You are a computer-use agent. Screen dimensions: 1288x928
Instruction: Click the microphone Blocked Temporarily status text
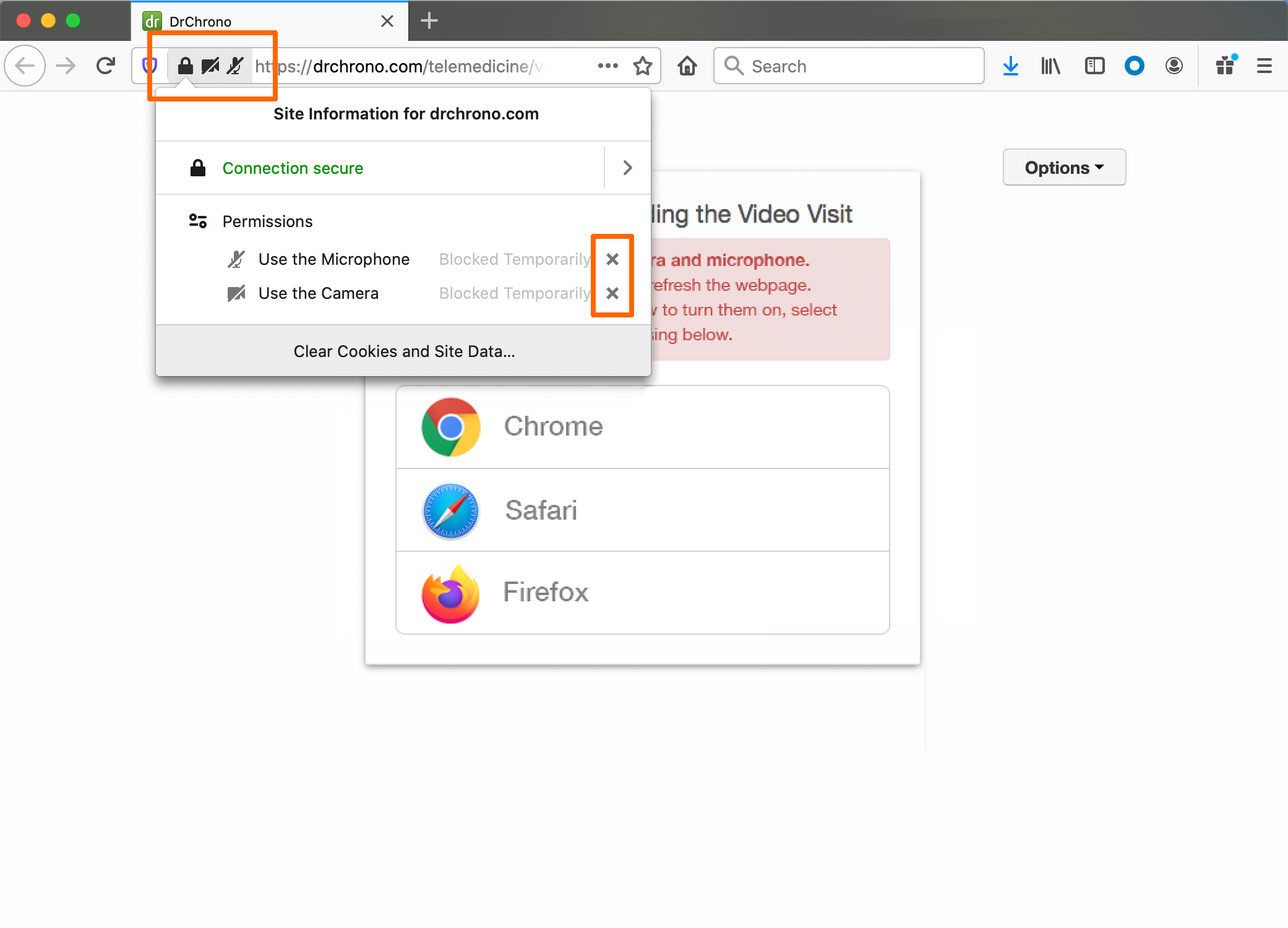point(515,259)
